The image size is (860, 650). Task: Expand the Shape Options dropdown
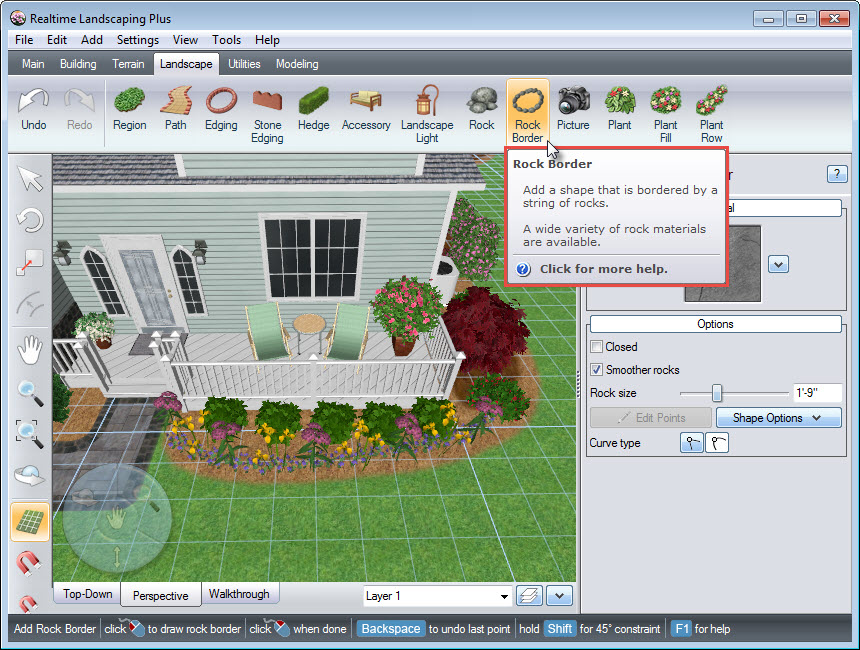point(778,418)
